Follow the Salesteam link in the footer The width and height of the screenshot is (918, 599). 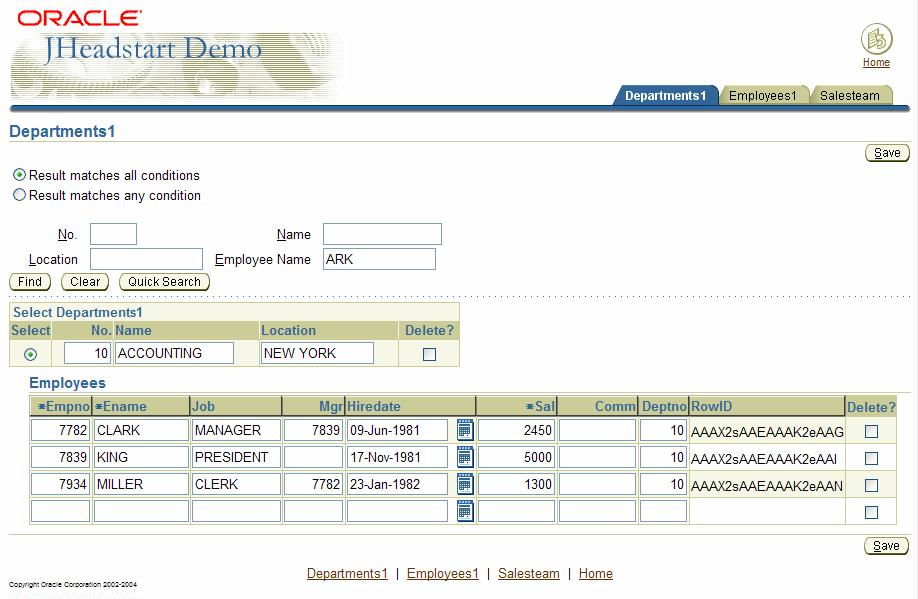(x=528, y=574)
